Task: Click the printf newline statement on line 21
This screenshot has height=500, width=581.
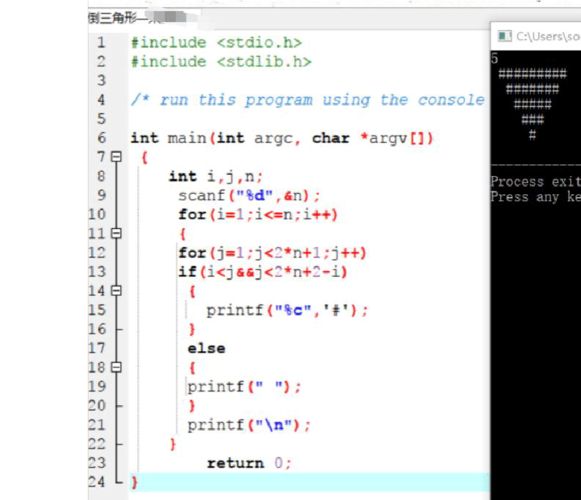Action: (x=249, y=425)
